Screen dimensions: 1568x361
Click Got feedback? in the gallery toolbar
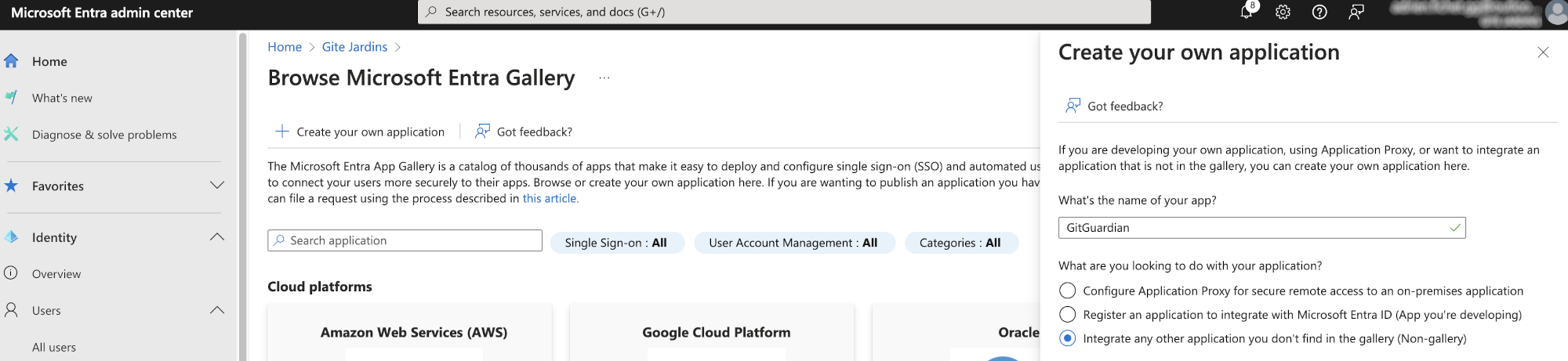pyautogui.click(x=524, y=132)
